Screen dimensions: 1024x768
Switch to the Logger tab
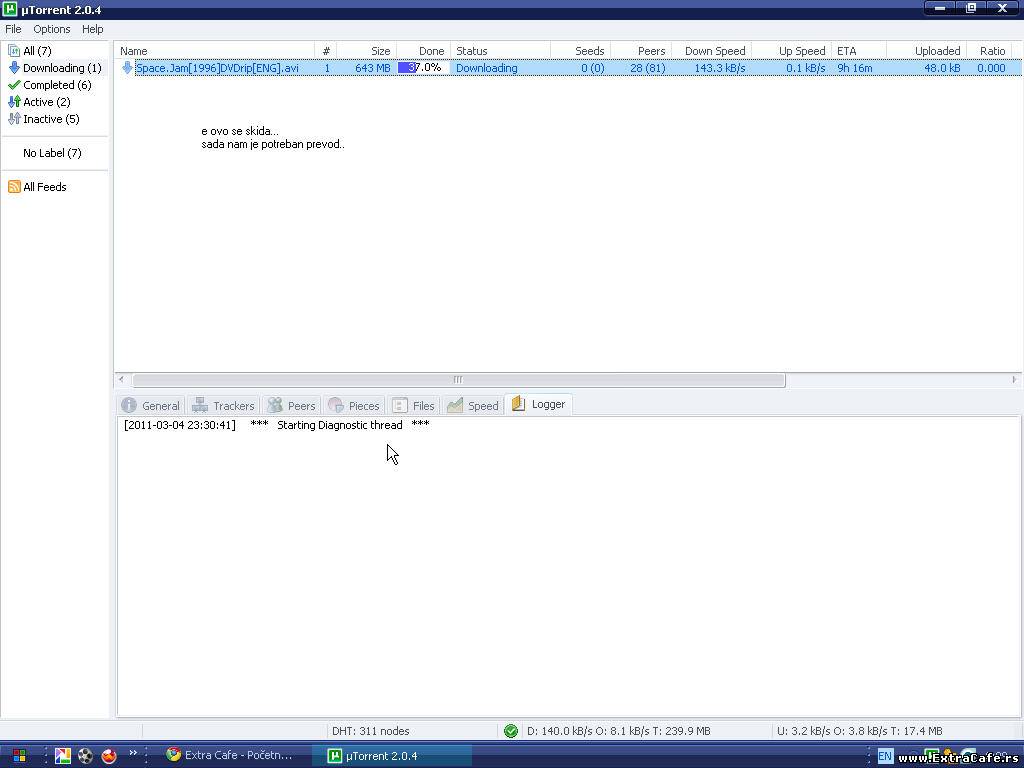click(539, 404)
